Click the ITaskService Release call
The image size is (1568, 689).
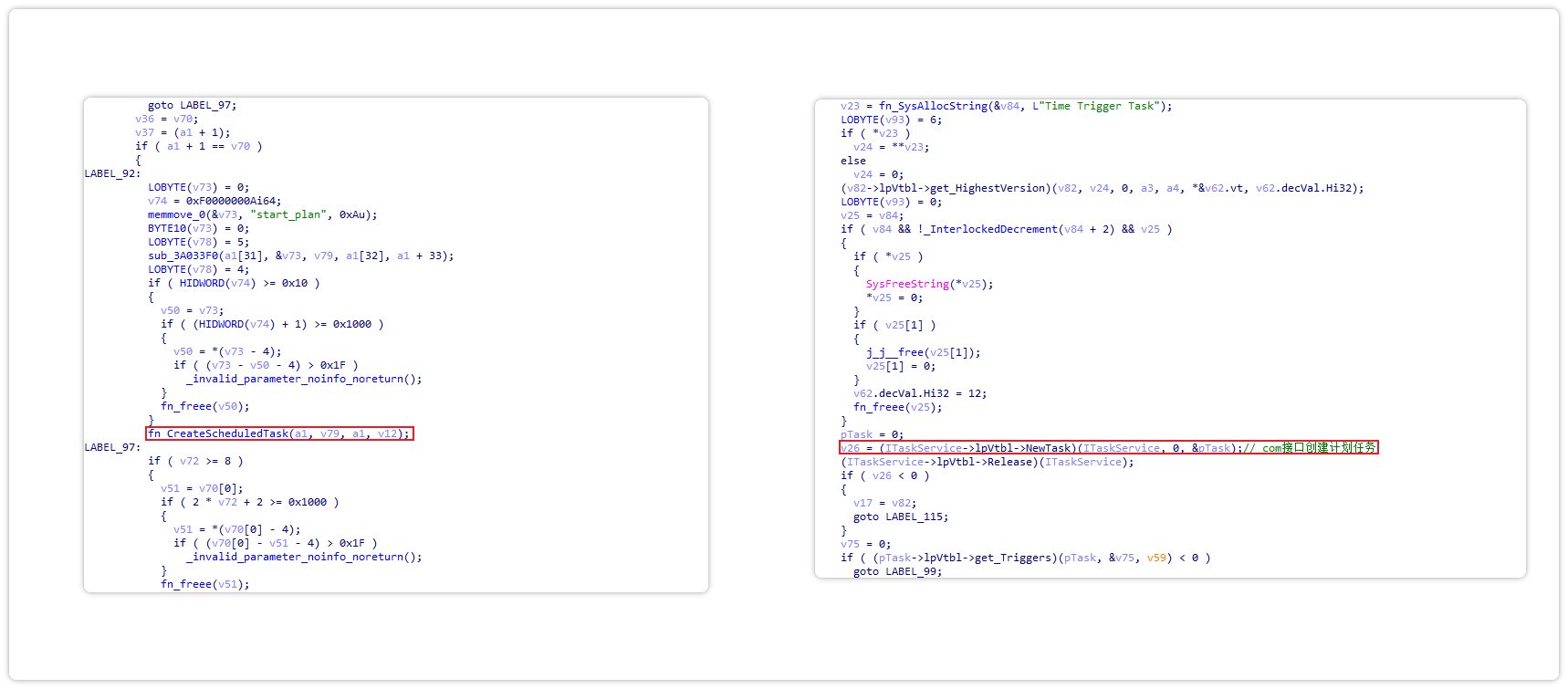[x=988, y=462]
